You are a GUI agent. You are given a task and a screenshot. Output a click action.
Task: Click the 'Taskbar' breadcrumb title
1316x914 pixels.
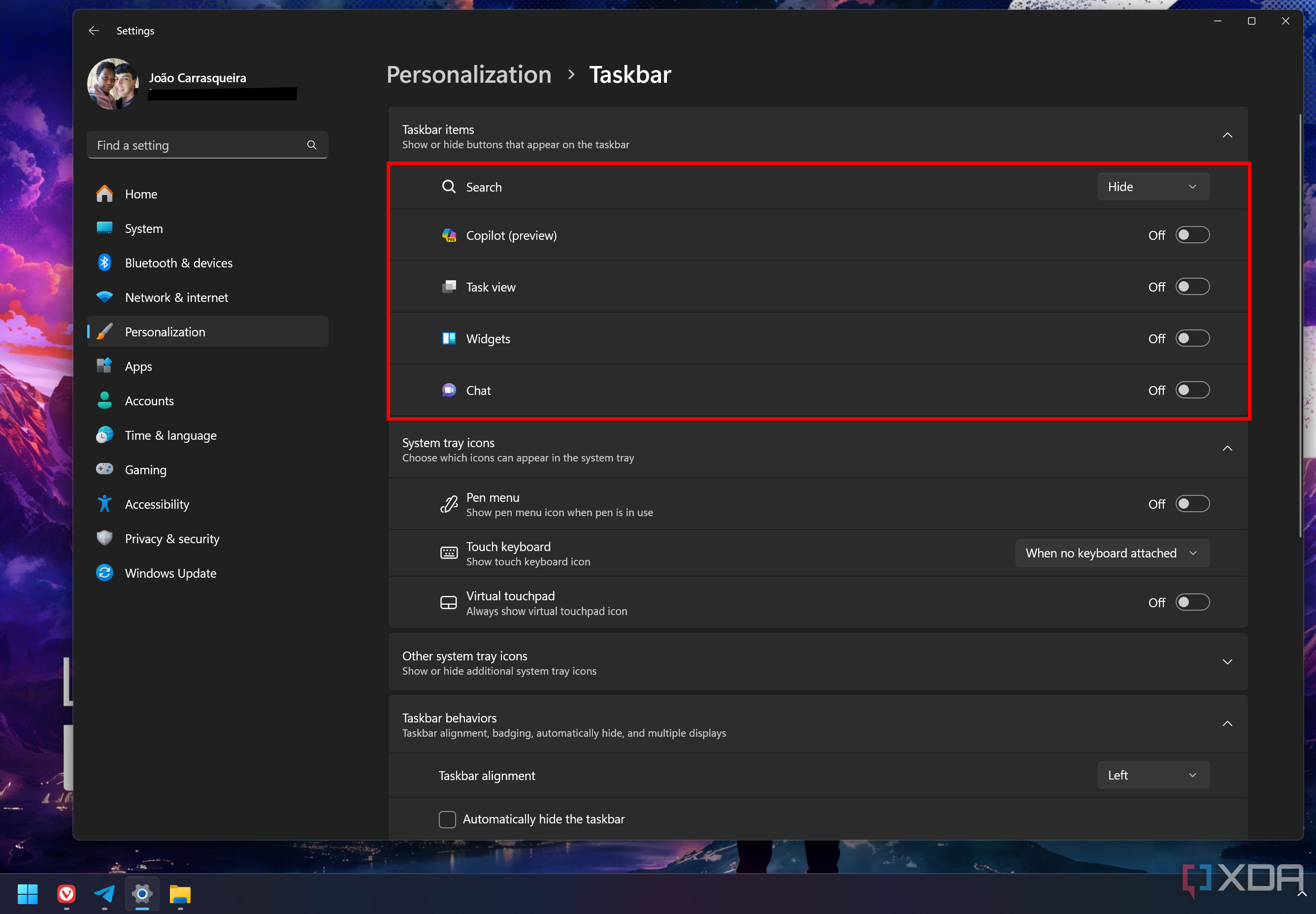pyautogui.click(x=630, y=74)
